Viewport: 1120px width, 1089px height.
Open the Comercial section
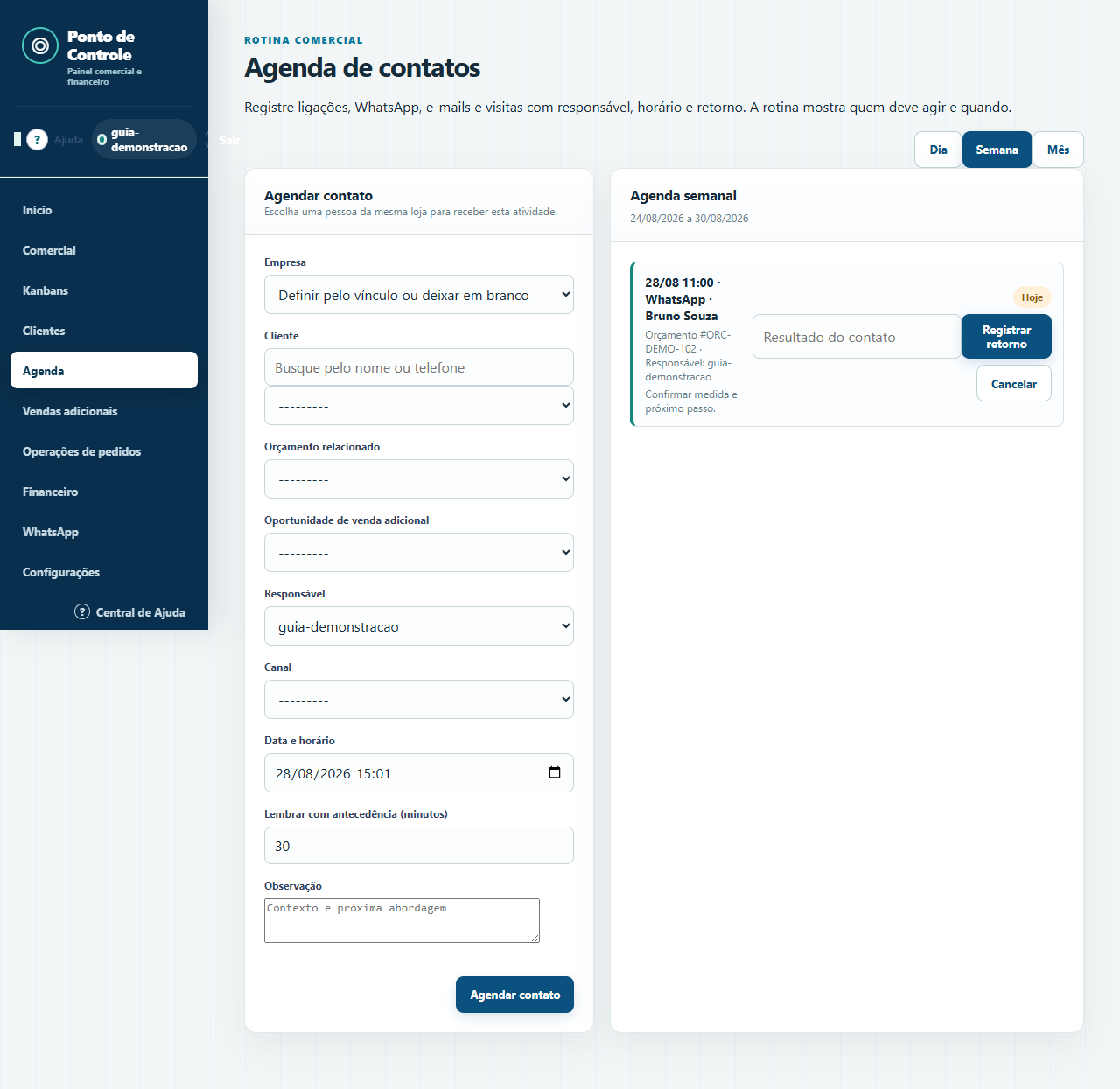[x=104, y=250]
